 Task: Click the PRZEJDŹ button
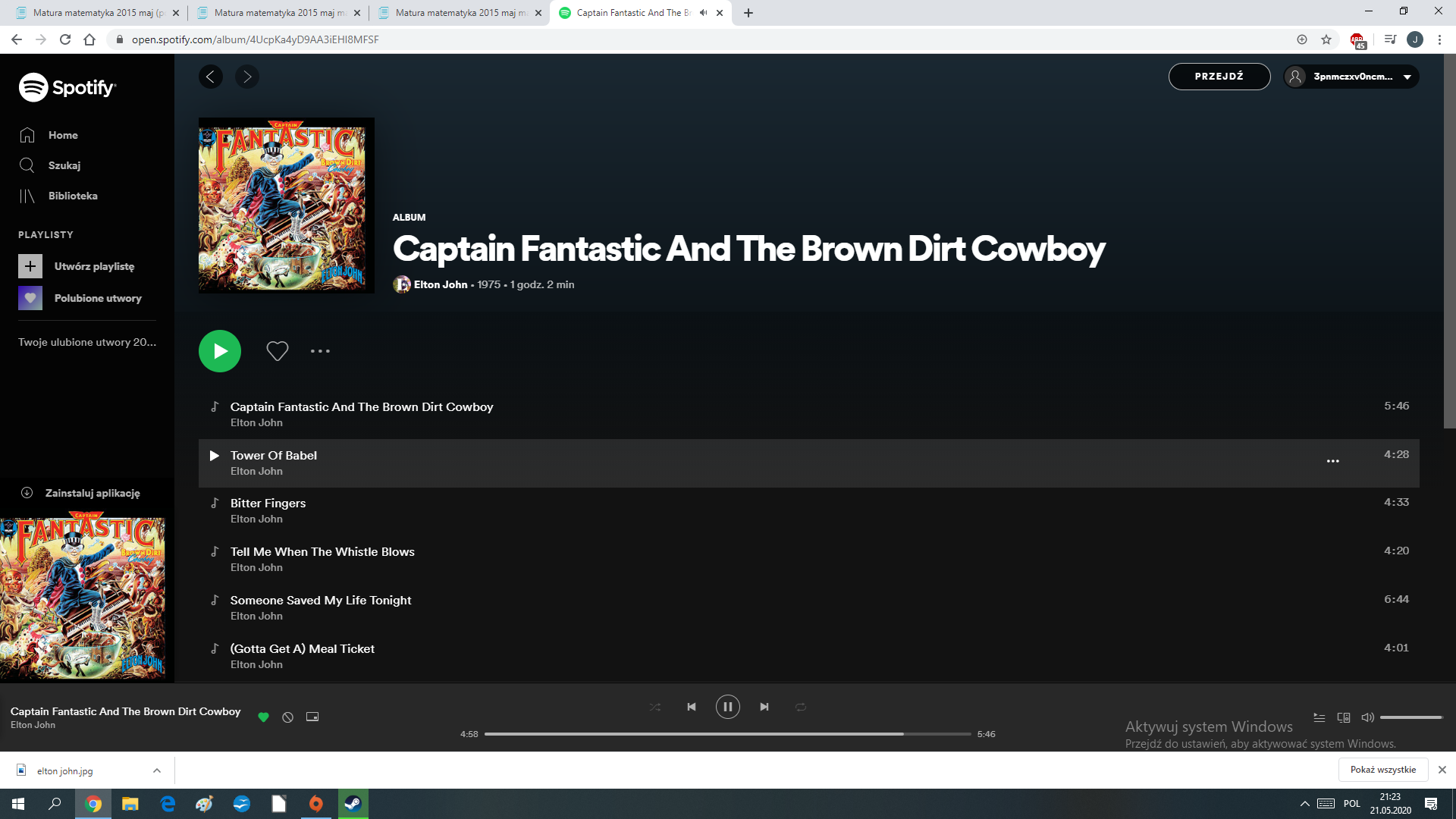click(x=1219, y=77)
